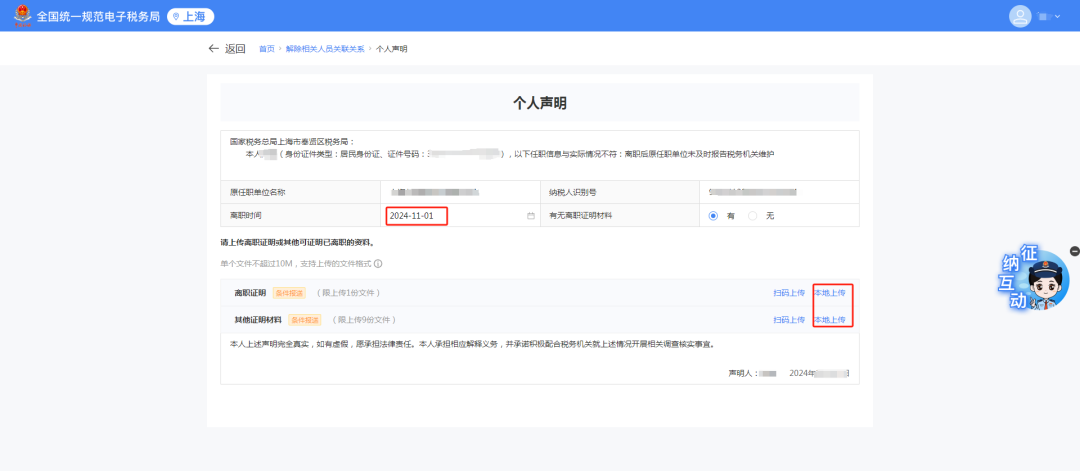Select 有 for 有无离职证明材料
This screenshot has width=1080, height=471.
pyautogui.click(x=714, y=216)
